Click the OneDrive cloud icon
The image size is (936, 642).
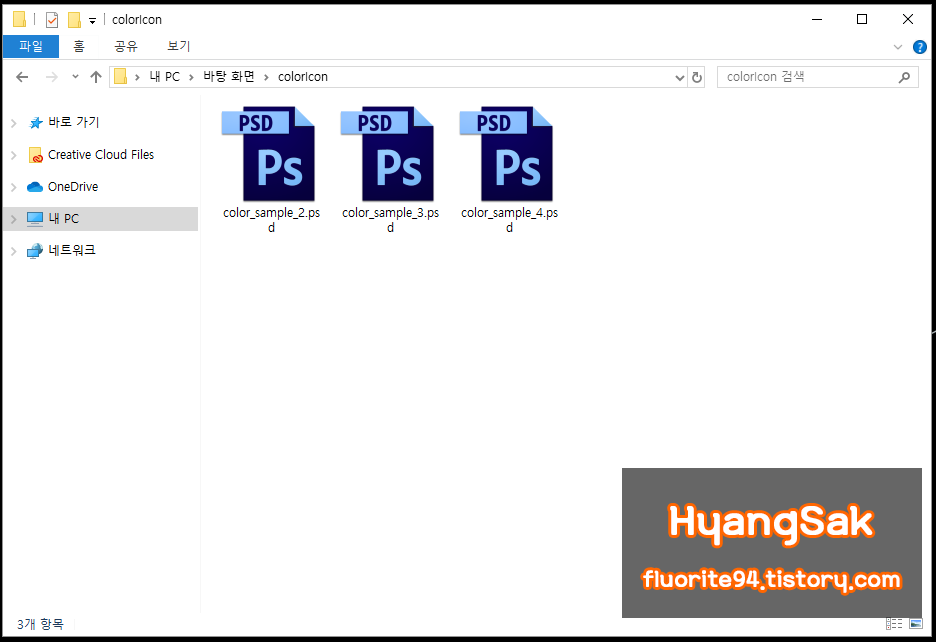(35, 187)
